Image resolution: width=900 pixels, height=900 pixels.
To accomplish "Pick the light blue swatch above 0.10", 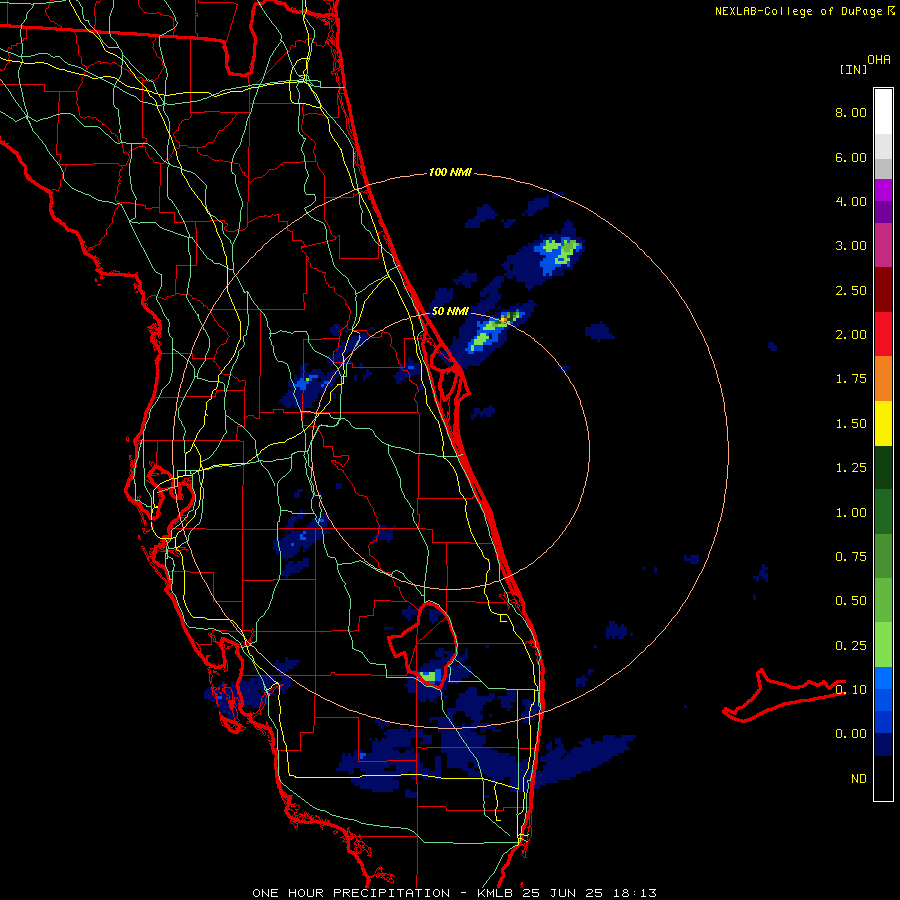I will coord(883,678).
